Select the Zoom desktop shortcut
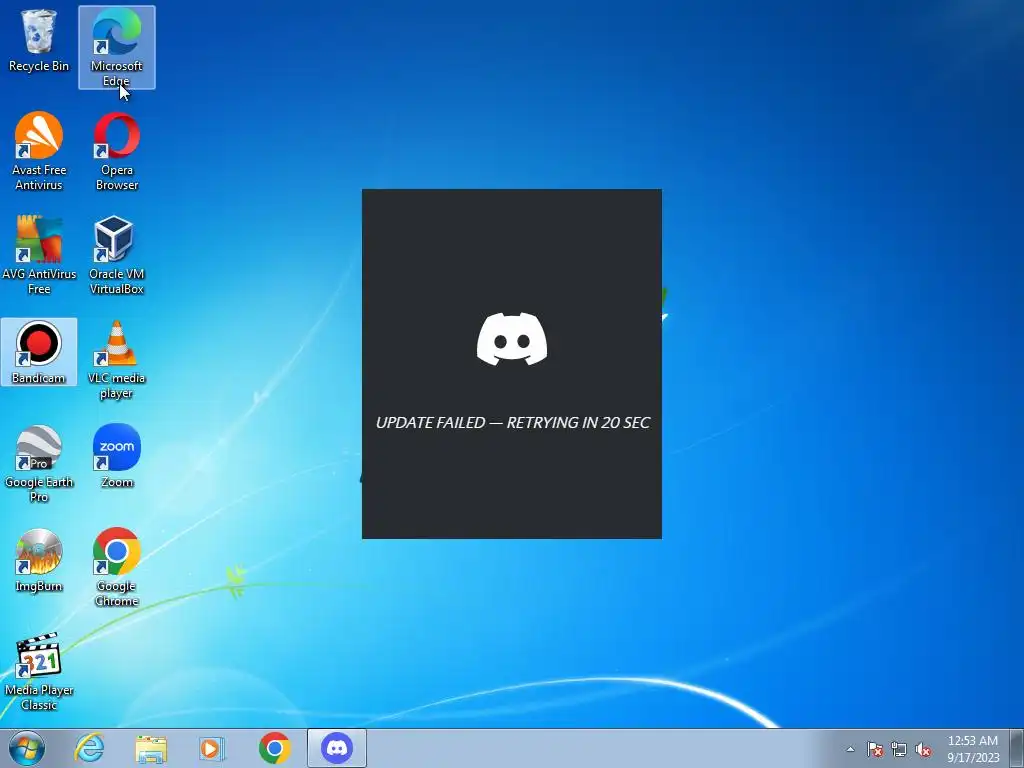Screen dimensions: 1024x768 click(x=116, y=456)
